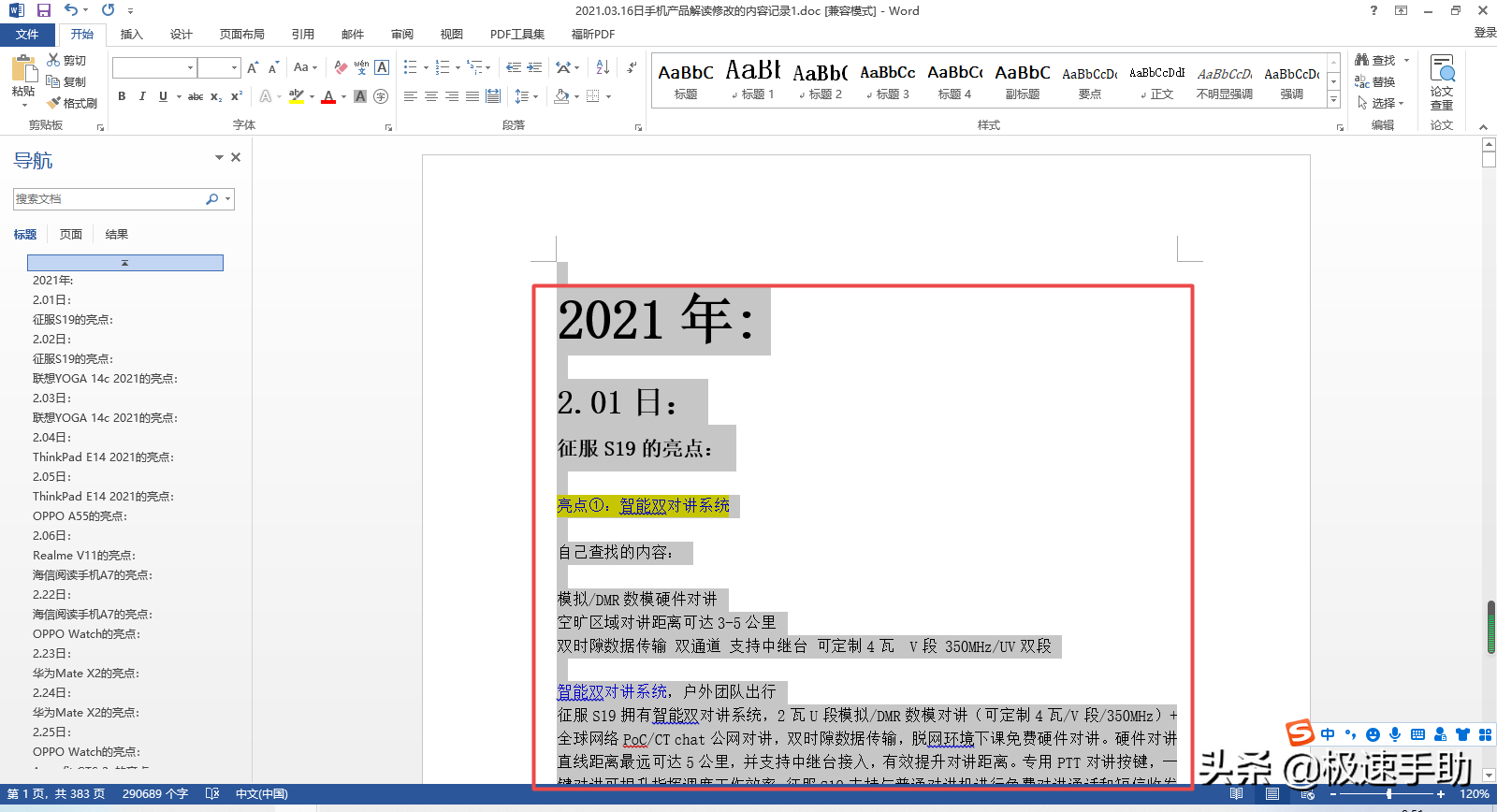
Task: Apply distributed alignment icon
Action: 493,96
